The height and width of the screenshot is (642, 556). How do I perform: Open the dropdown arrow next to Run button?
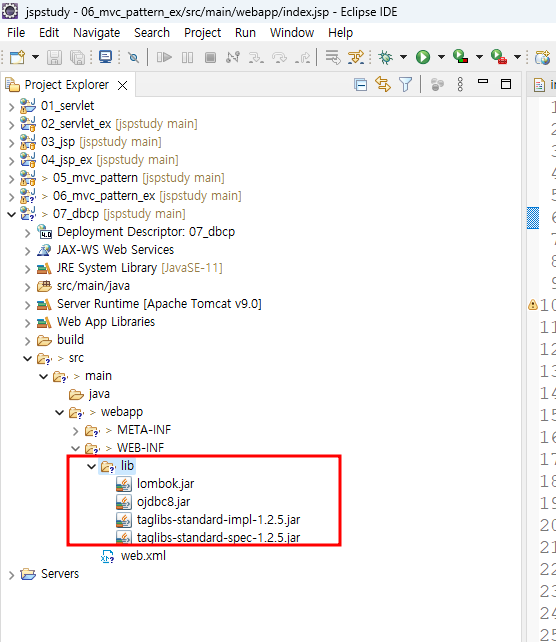(441, 57)
